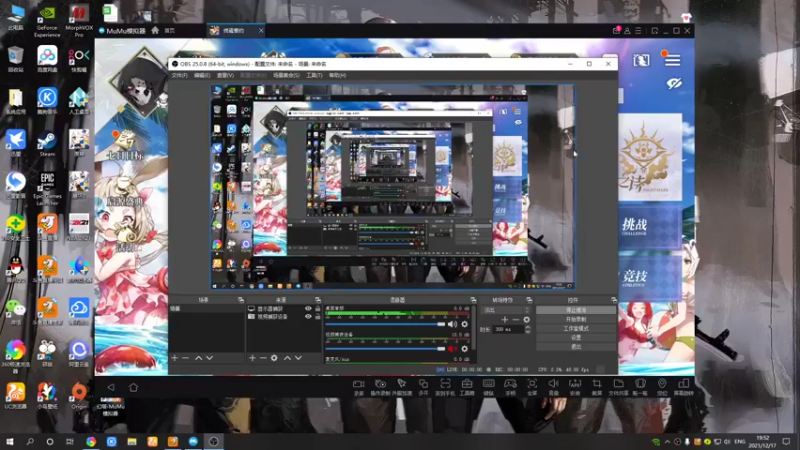Open OBS 场景集合(S) menu
Image resolution: width=800 pixels, height=450 pixels.
pos(286,76)
